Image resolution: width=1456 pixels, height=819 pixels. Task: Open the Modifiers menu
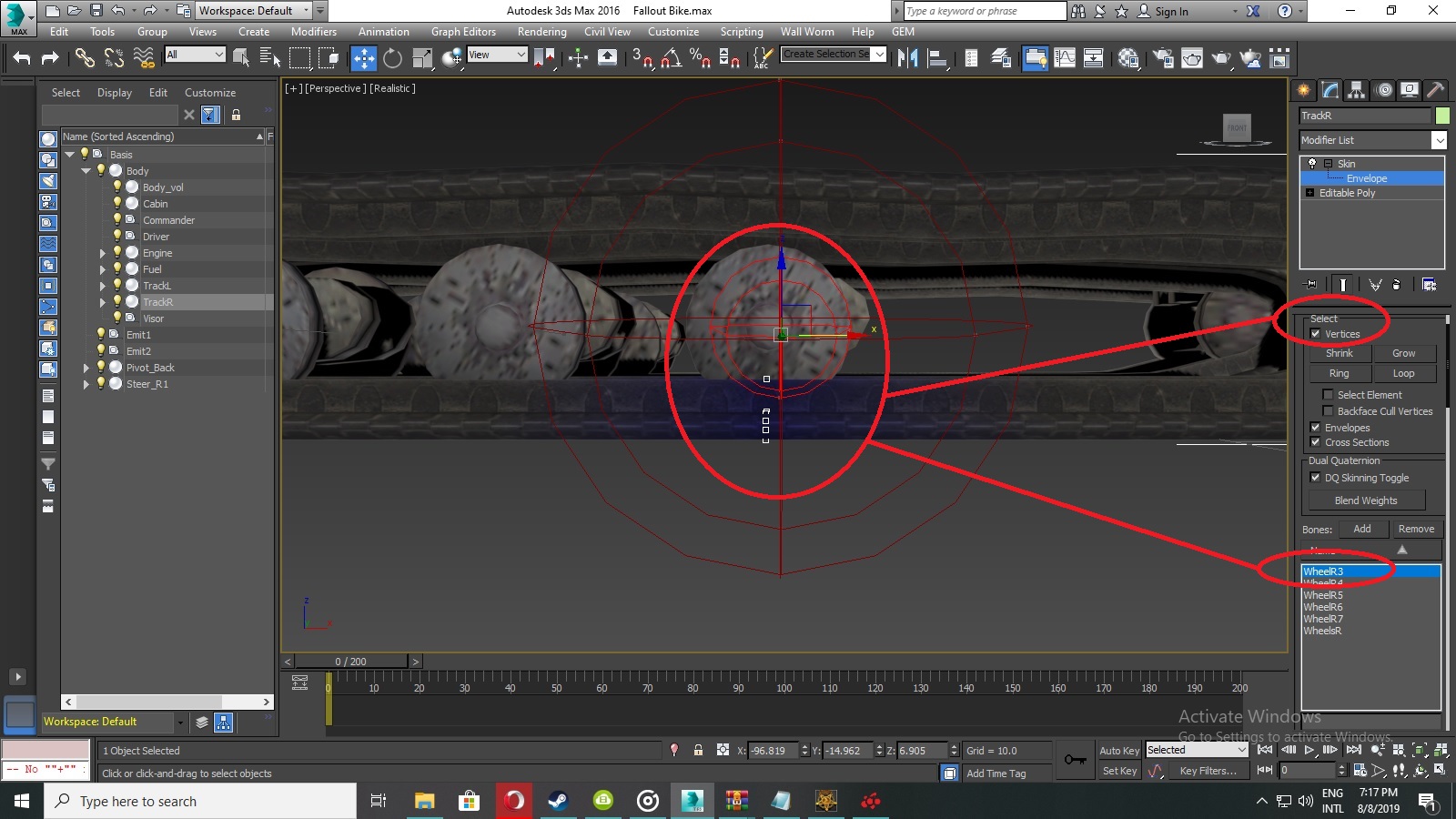tap(313, 32)
